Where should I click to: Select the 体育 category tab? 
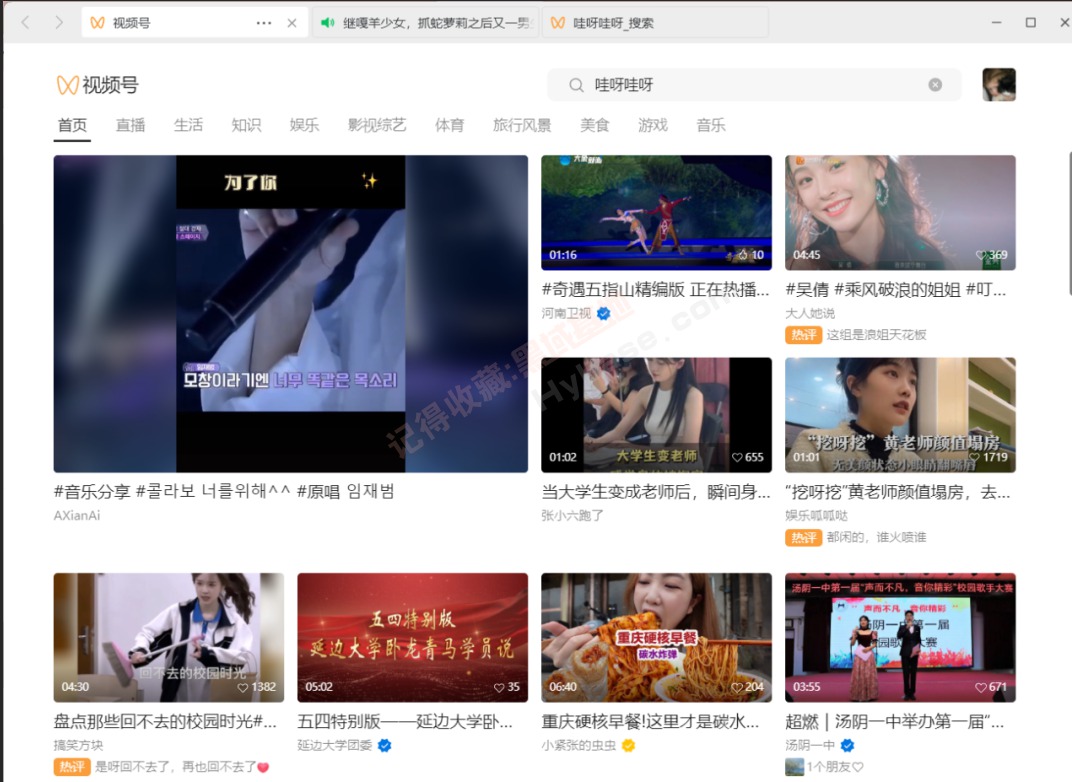pos(450,125)
